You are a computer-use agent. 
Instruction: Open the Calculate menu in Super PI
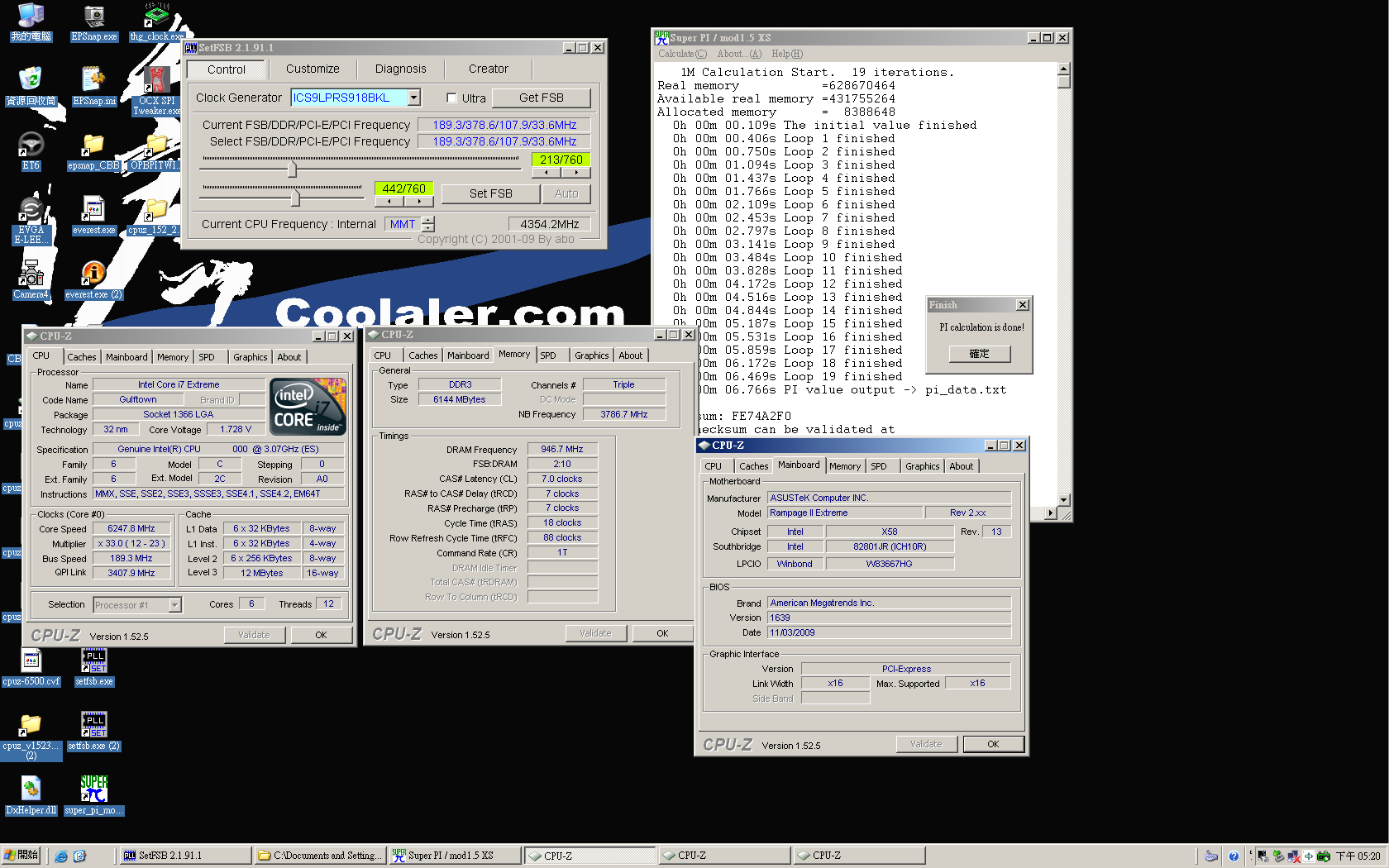(x=682, y=54)
